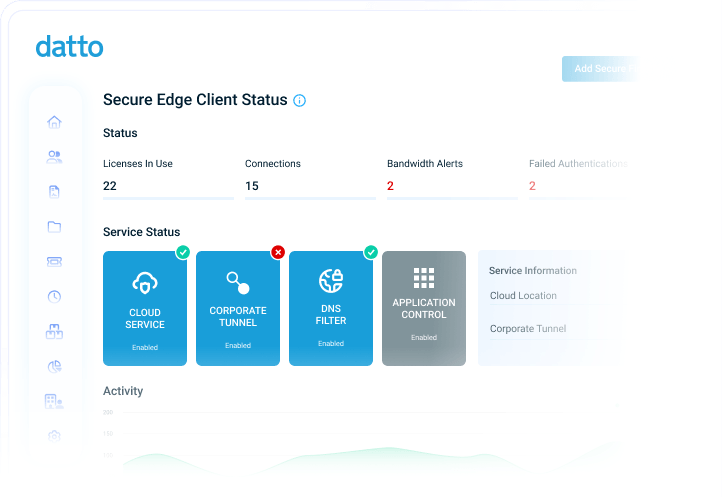This screenshot has width=722, height=497.
Task: Click the tunnel icon on Corporate Tunnel card
Action: point(238,282)
